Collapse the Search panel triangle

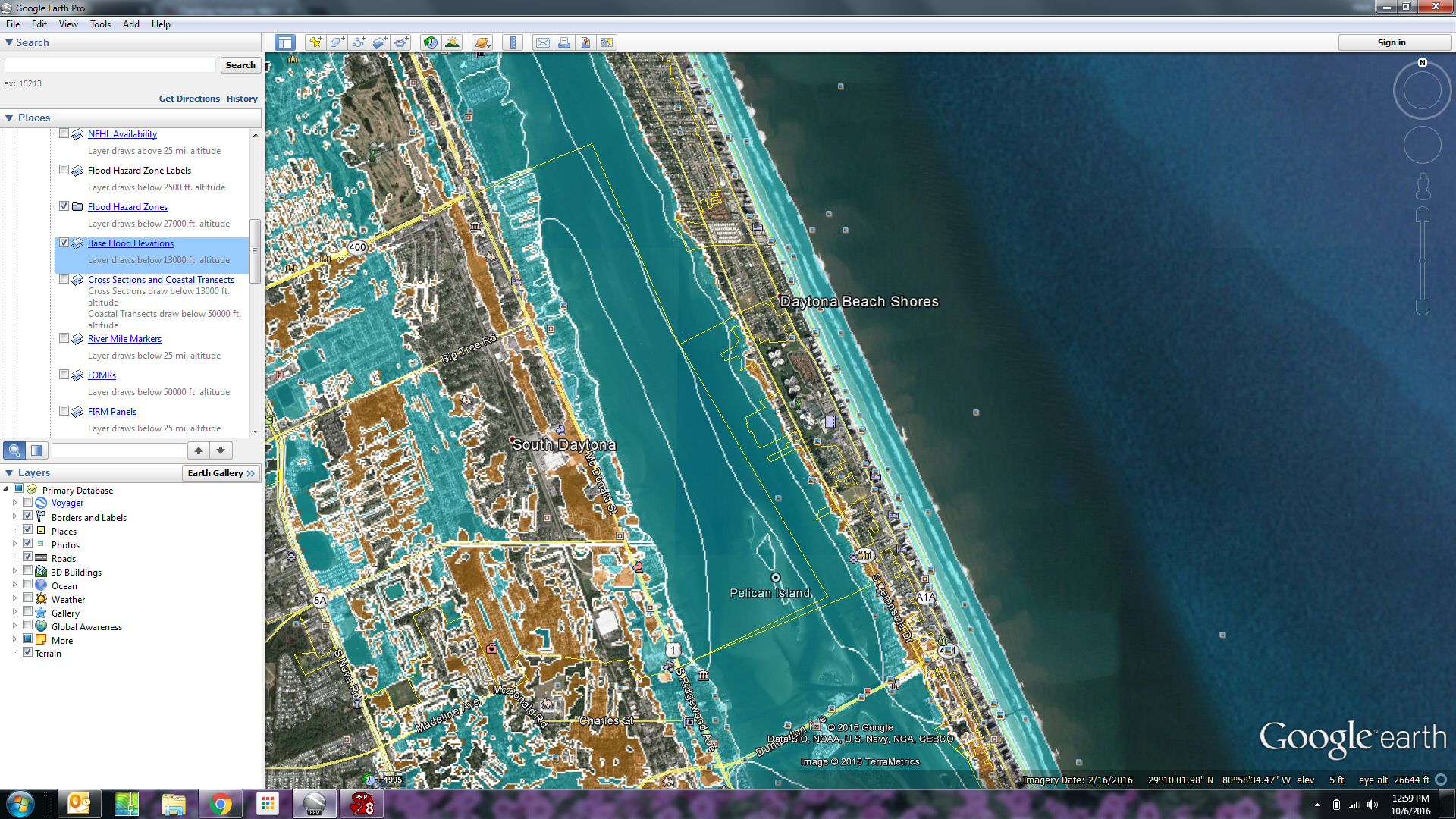pos(9,42)
